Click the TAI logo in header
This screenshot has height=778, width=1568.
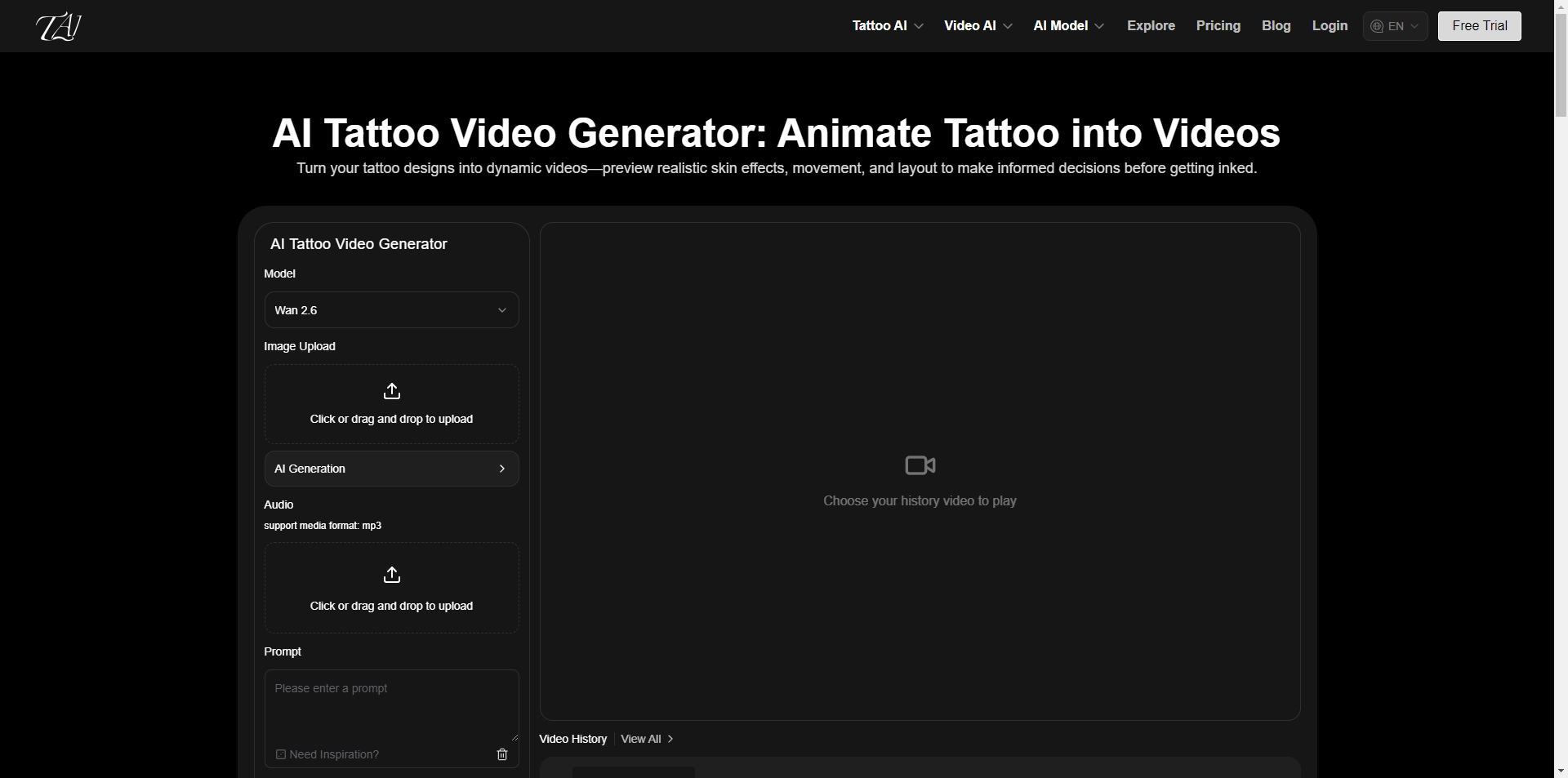[59, 26]
